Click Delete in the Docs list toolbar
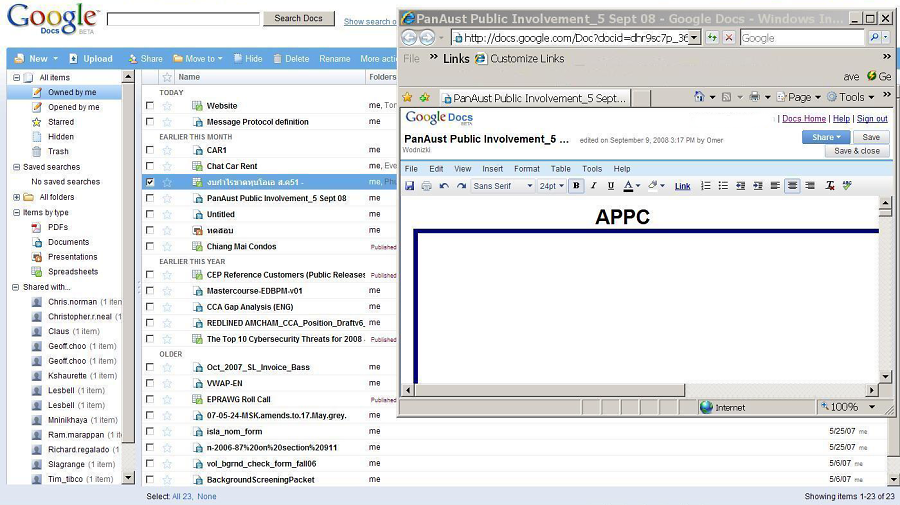Viewport: 900px width, 505px height. [x=292, y=59]
